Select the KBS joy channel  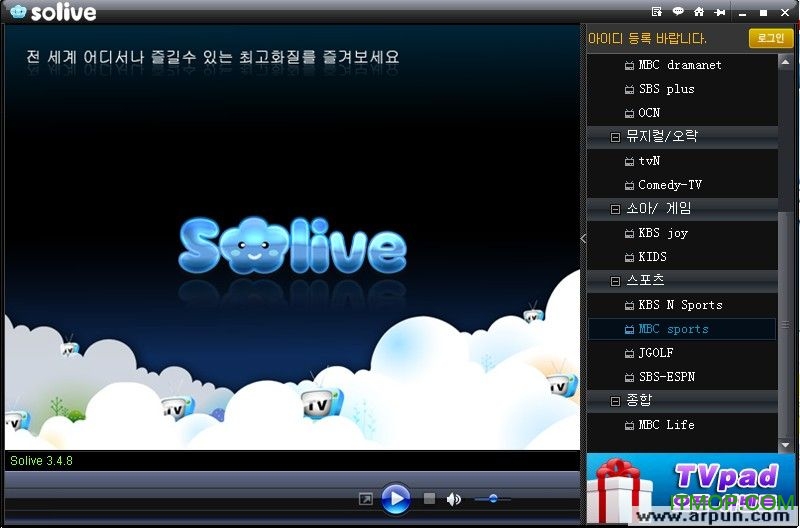(x=682, y=233)
